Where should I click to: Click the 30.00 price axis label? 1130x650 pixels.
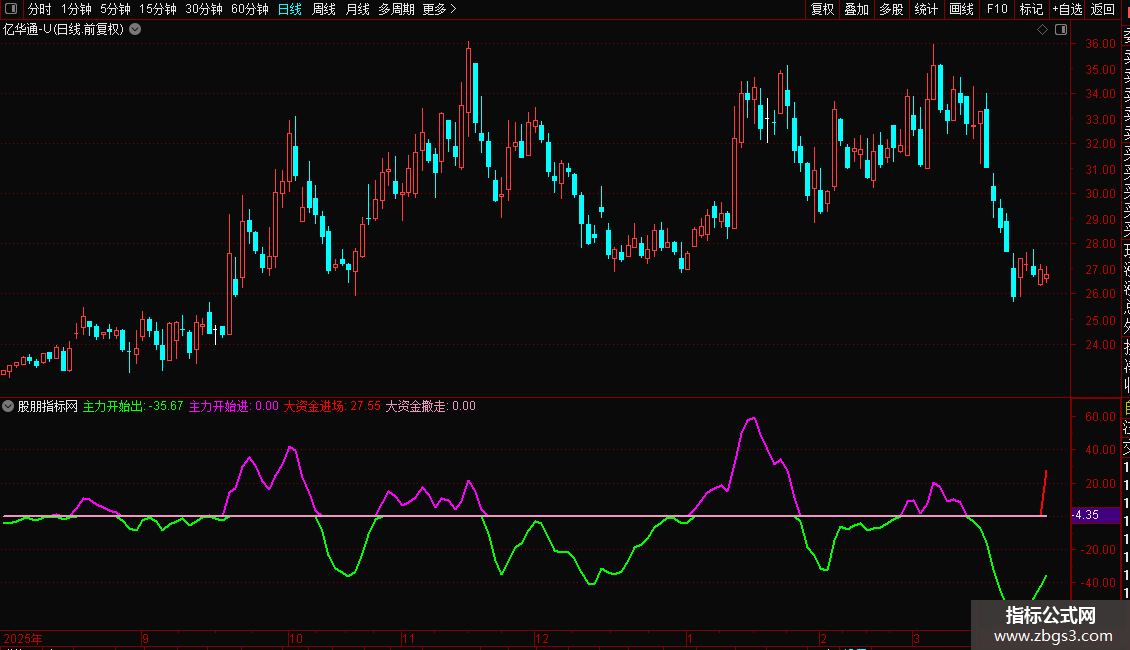1100,194
